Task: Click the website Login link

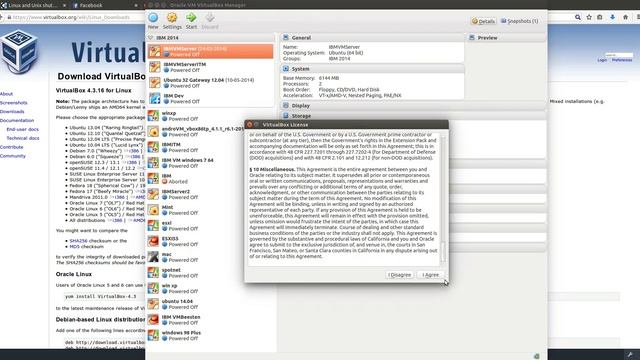Action: click(602, 60)
